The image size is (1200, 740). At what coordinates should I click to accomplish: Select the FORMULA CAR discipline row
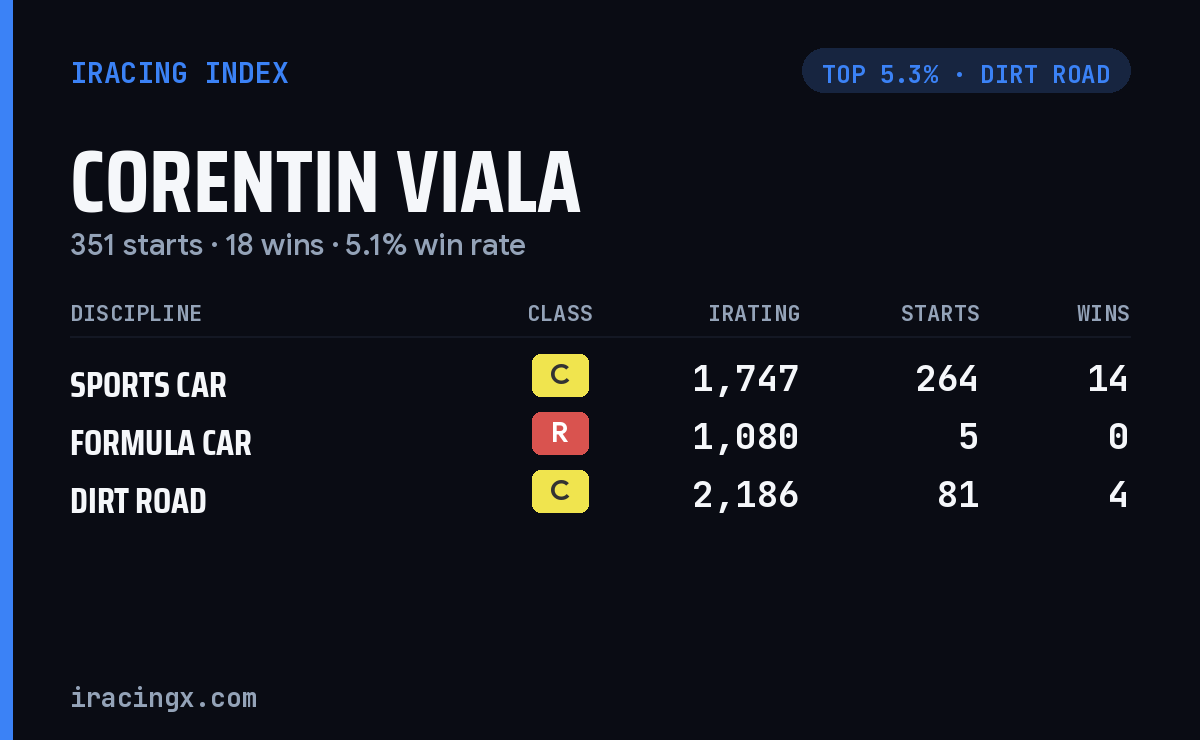point(600,438)
